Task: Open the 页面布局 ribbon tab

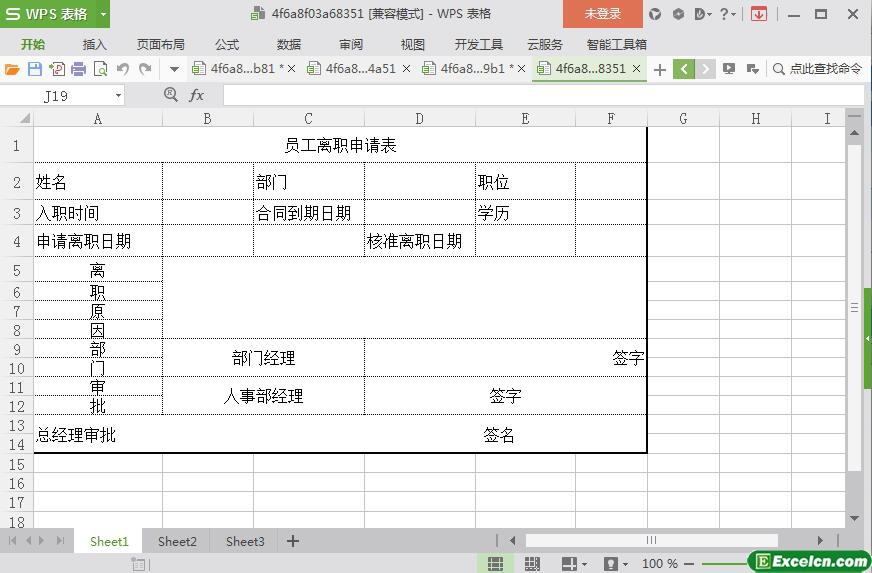Action: [x=161, y=45]
